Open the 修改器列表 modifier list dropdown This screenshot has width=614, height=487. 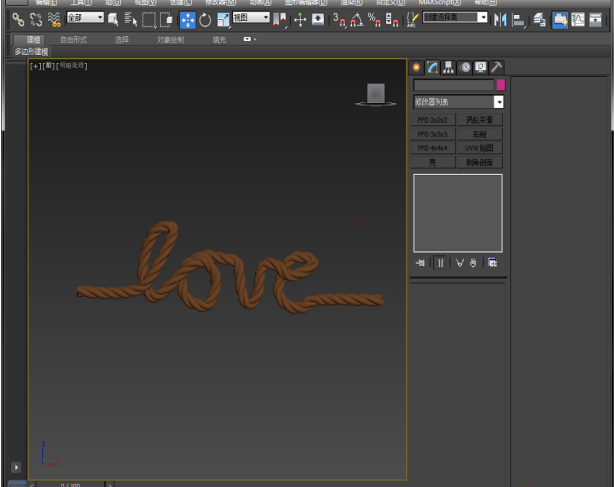pyautogui.click(x=458, y=102)
